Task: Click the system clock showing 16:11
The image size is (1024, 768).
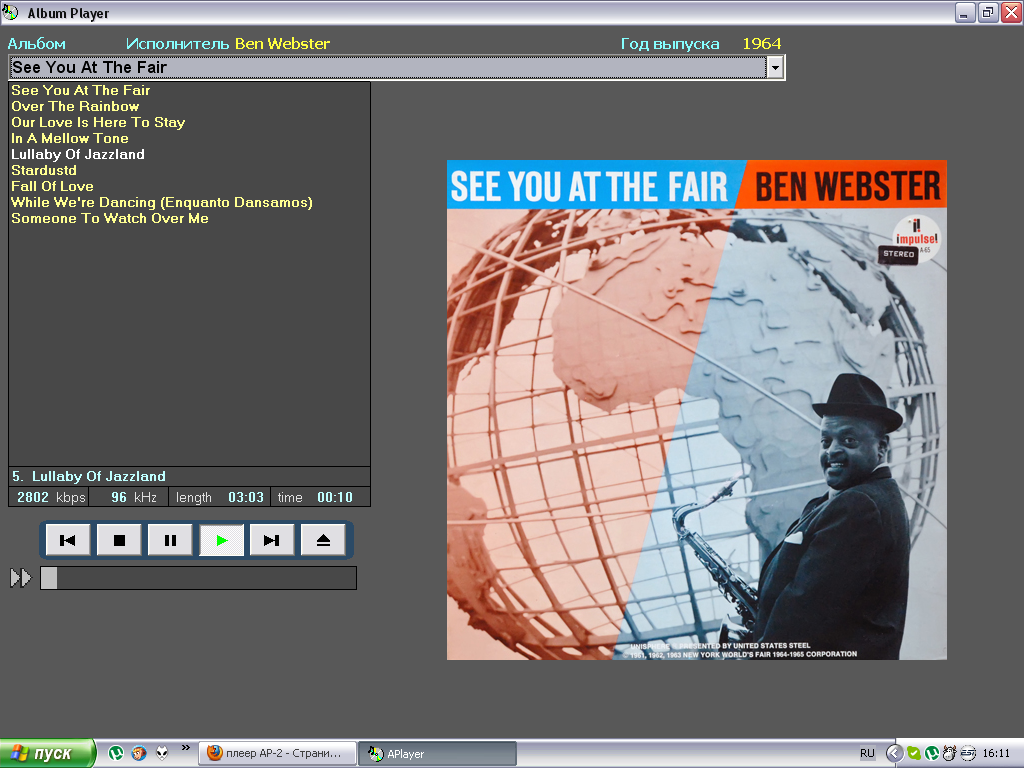Action: (996, 753)
